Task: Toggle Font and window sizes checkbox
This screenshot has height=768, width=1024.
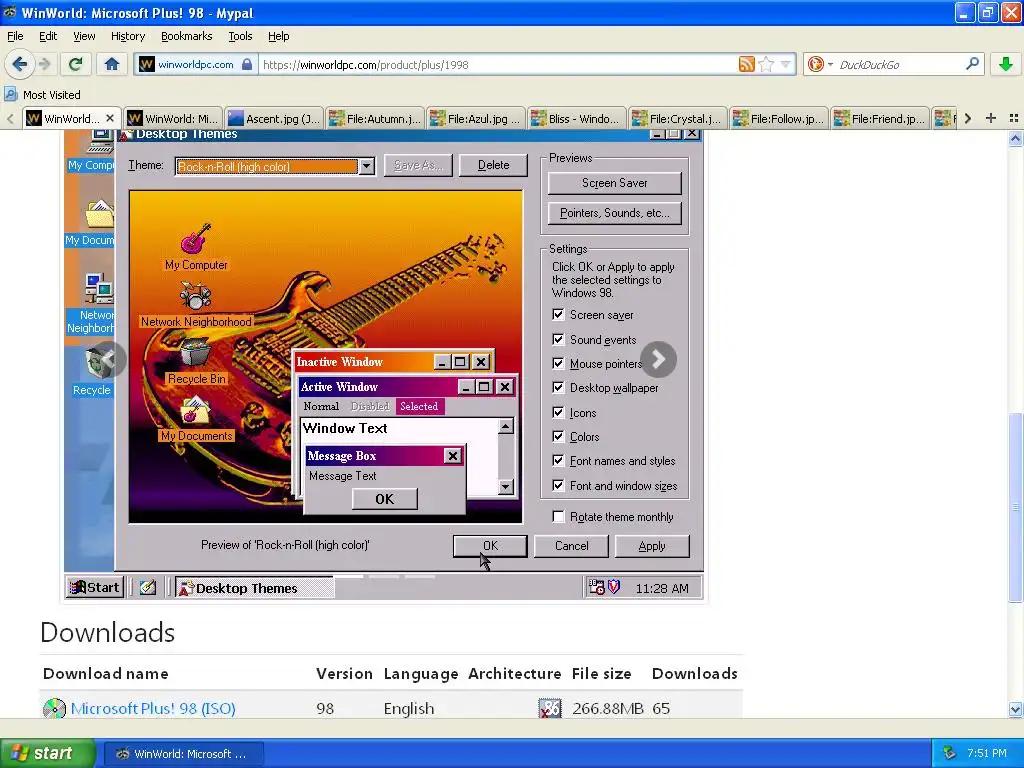Action: click(x=558, y=485)
